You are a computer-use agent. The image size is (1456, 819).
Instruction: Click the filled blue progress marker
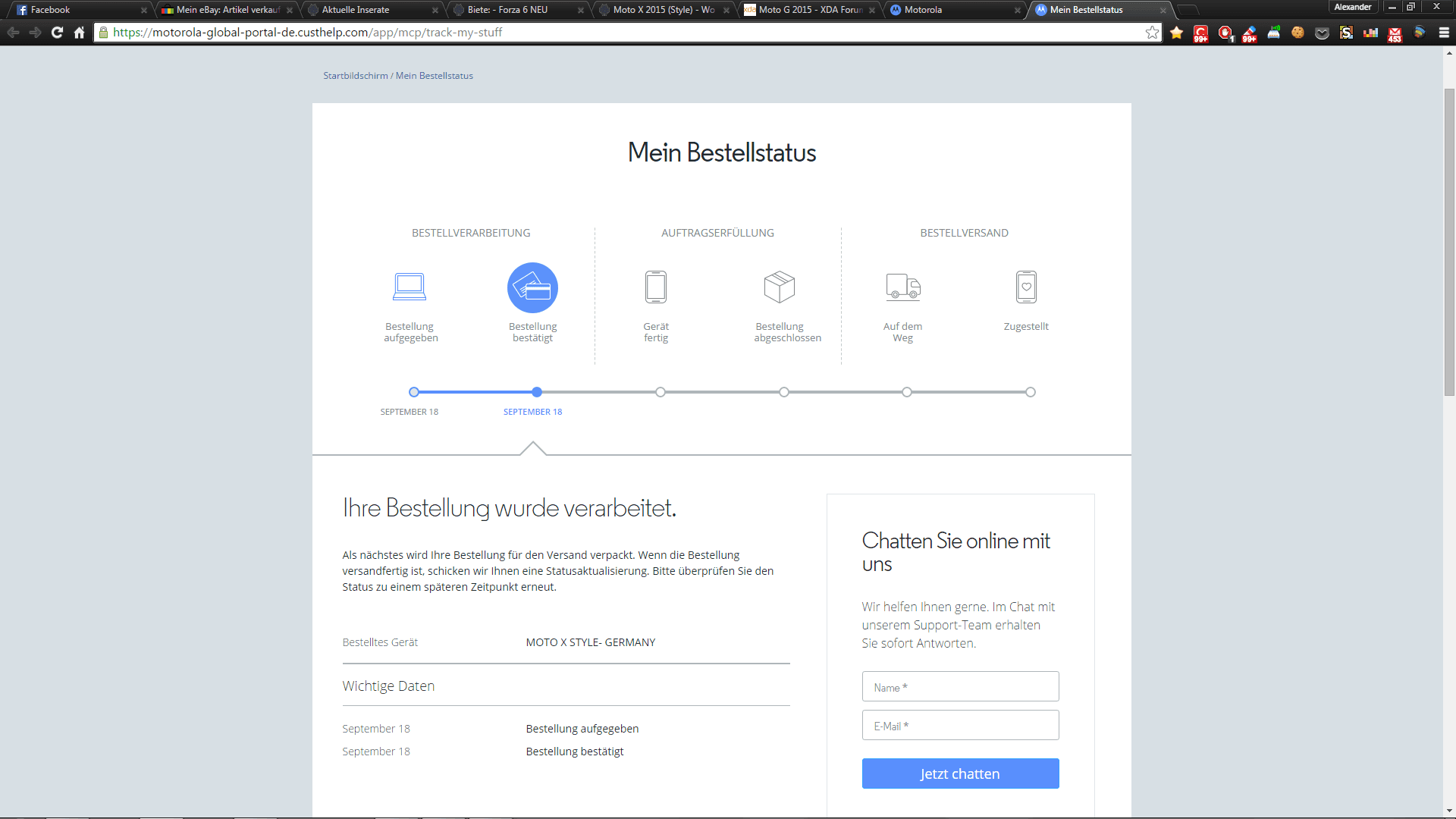(x=537, y=392)
